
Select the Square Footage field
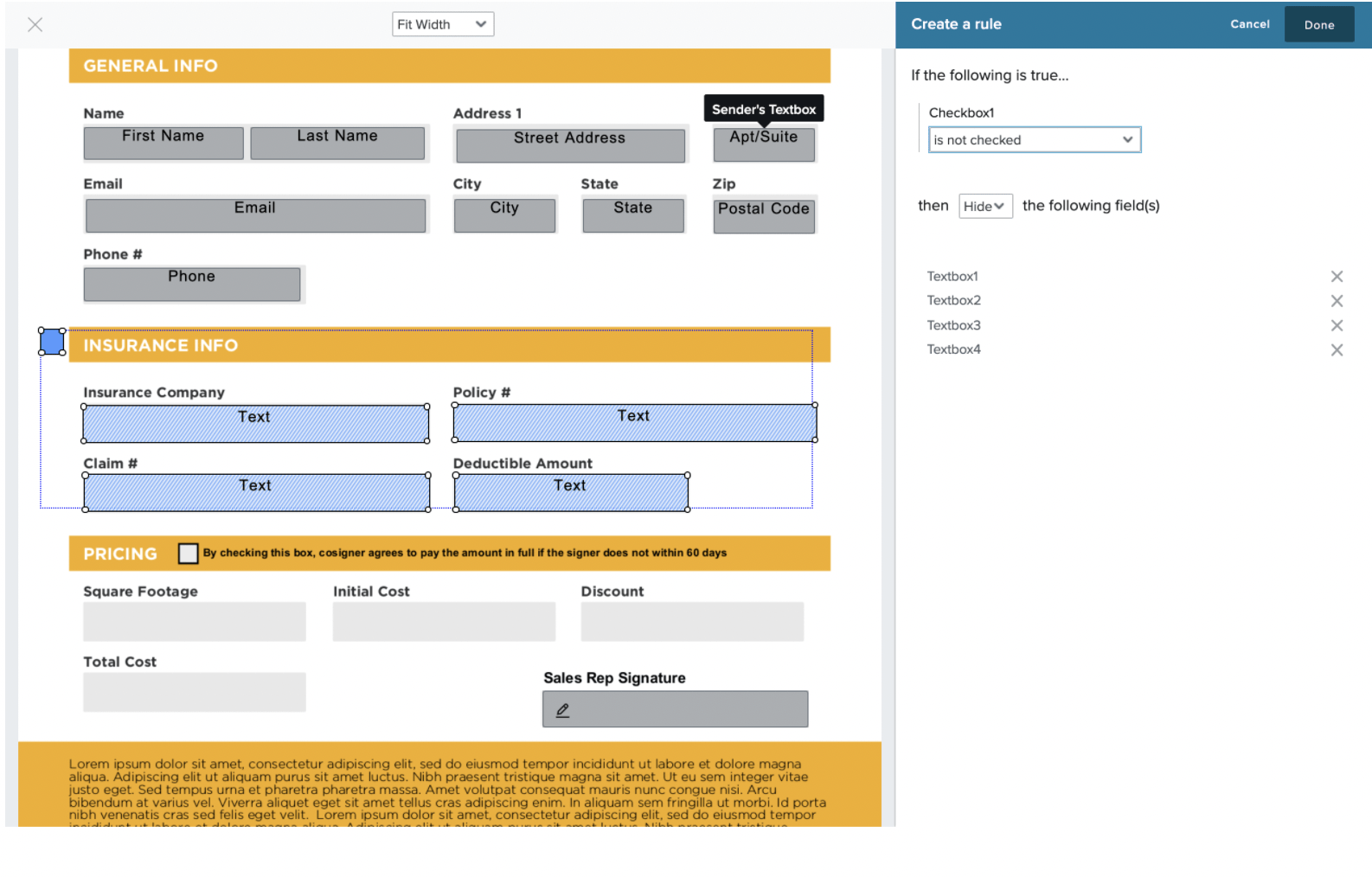click(194, 622)
